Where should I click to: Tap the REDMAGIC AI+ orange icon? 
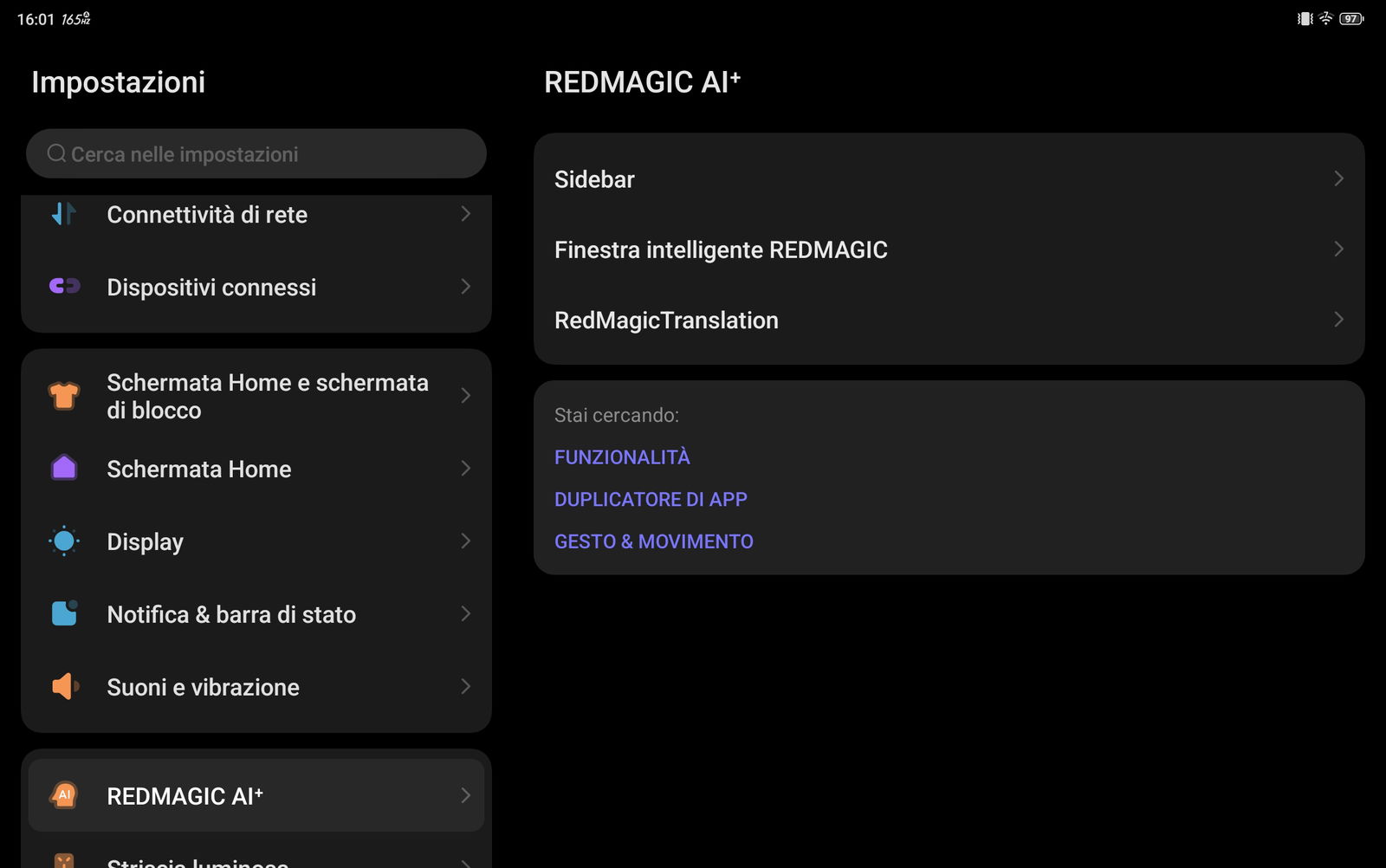(64, 795)
